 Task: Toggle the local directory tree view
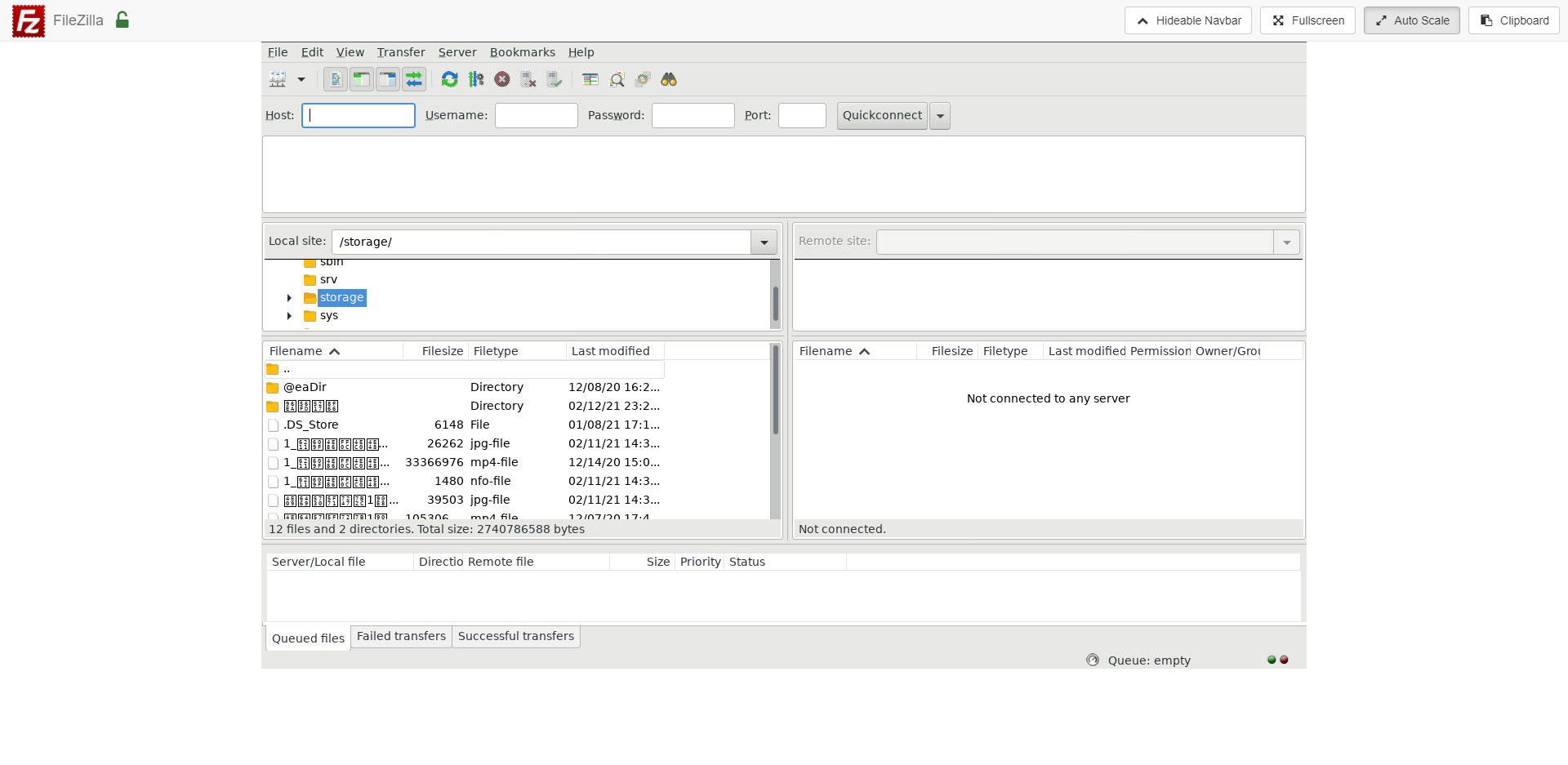tap(361, 79)
